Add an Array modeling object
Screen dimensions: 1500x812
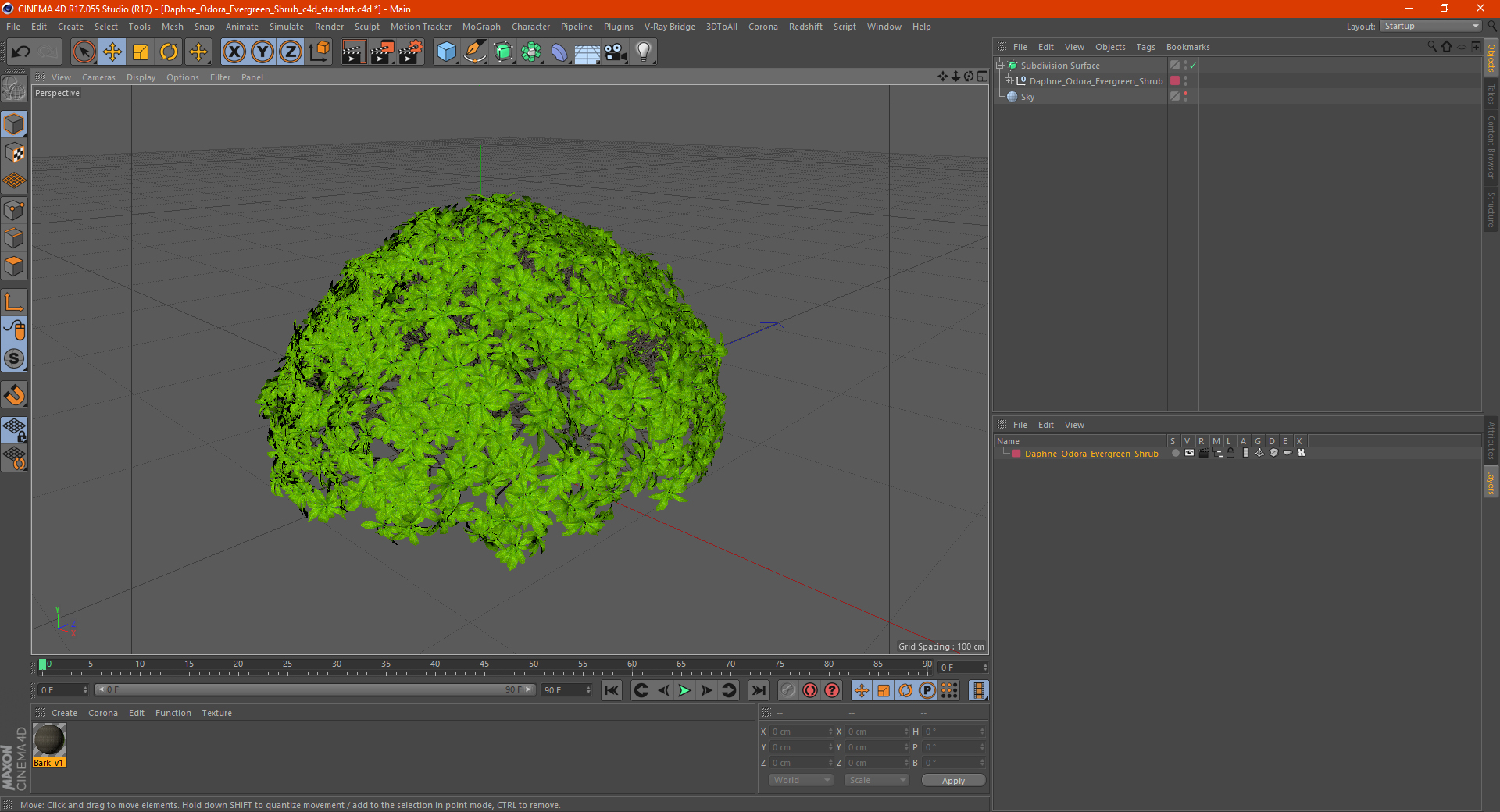click(531, 52)
